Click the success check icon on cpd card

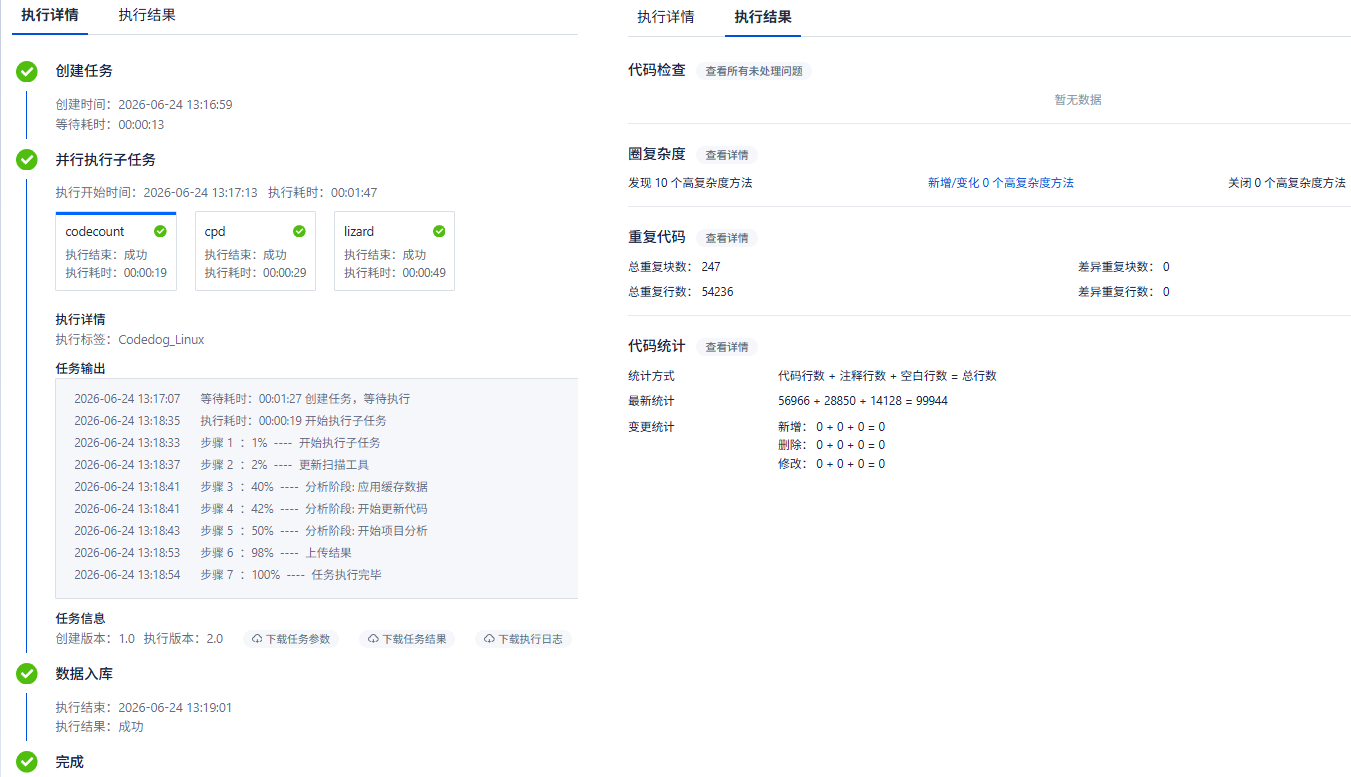299,231
